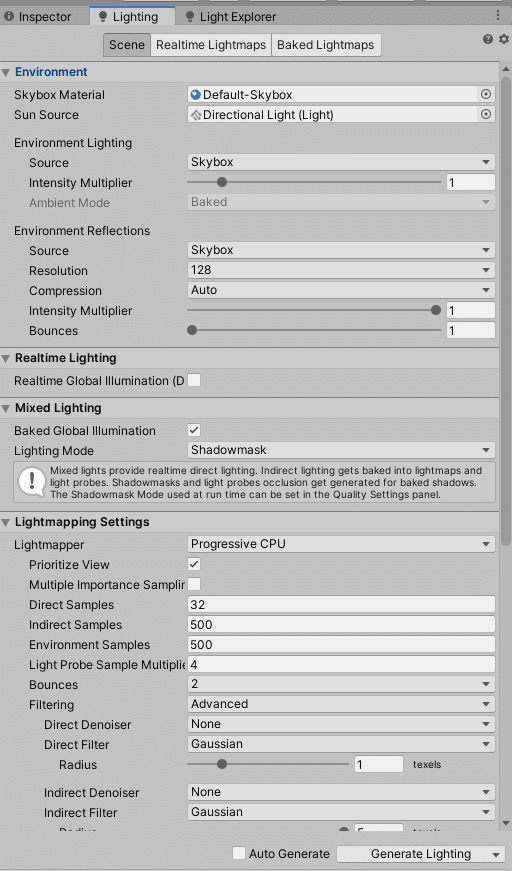Click the Skybox Material object picker circle

point(486,94)
